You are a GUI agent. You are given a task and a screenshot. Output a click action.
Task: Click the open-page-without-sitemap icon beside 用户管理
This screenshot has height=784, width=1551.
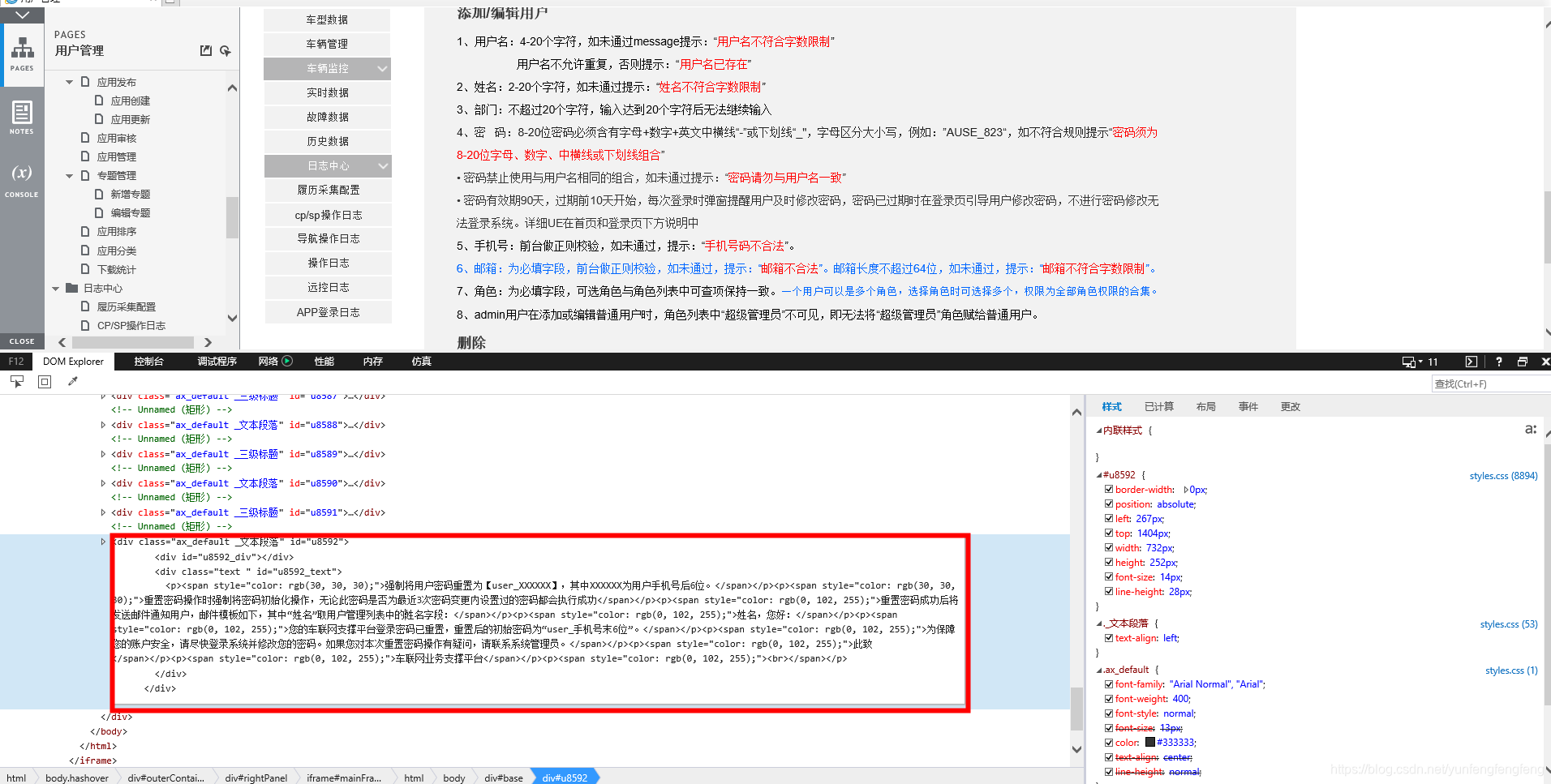point(206,51)
